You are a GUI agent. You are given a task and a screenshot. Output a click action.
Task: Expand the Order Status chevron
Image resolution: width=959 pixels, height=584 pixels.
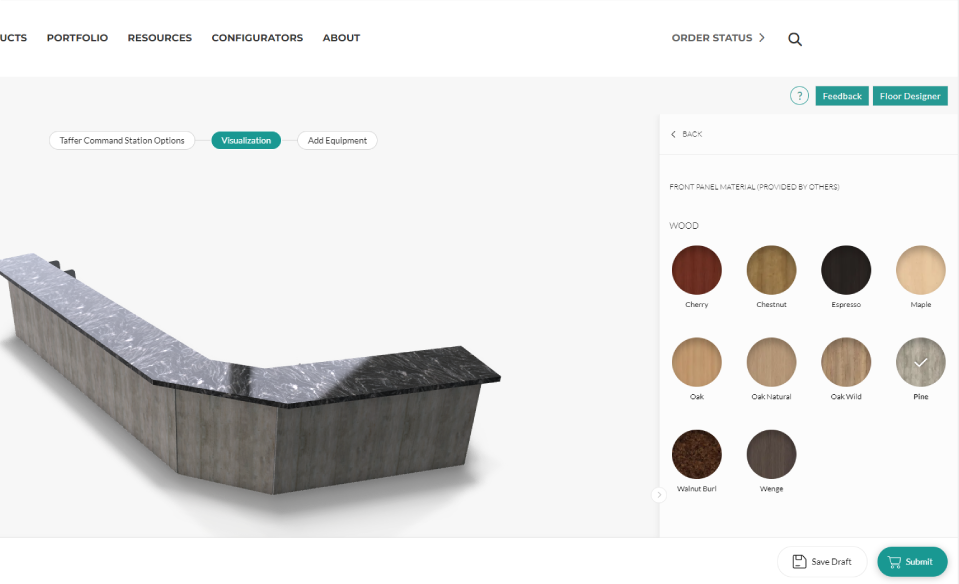pyautogui.click(x=761, y=37)
